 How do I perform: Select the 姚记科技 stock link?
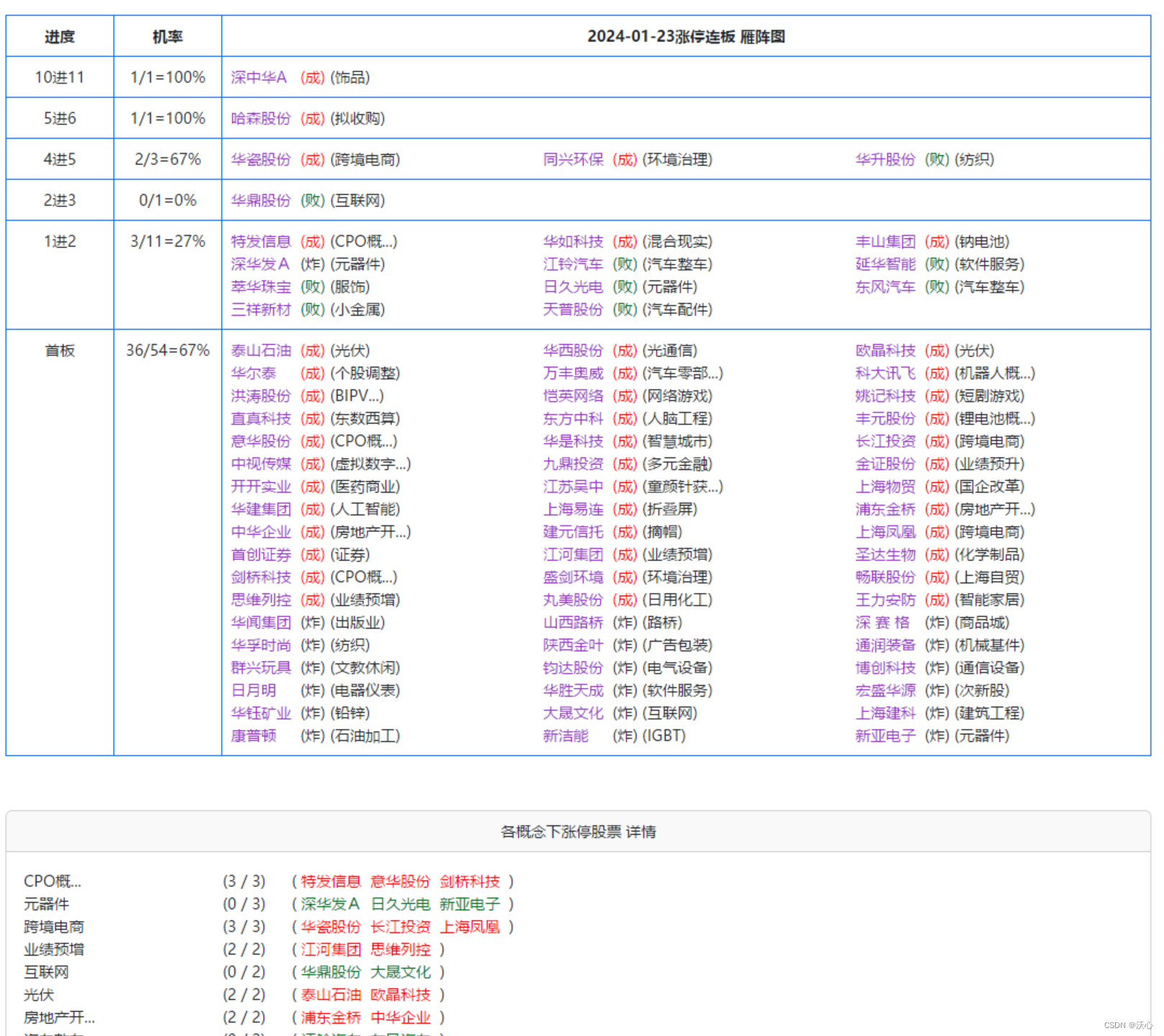[886, 396]
